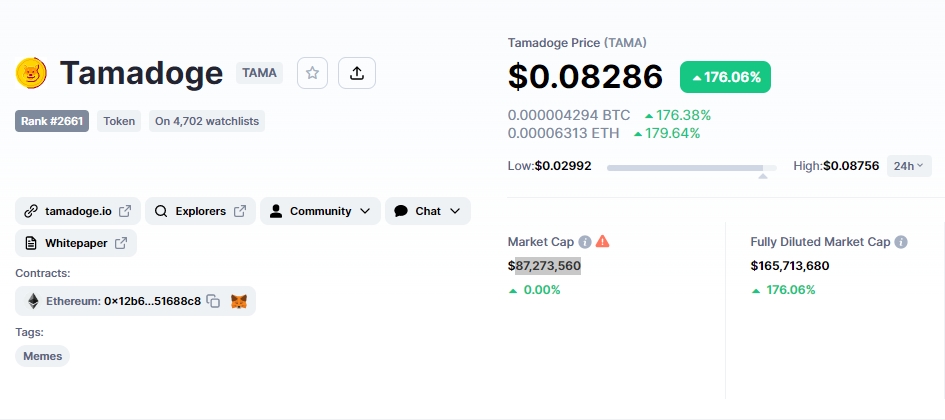Image resolution: width=945 pixels, height=420 pixels.
Task: Open the Explorers menu
Action: 200,211
